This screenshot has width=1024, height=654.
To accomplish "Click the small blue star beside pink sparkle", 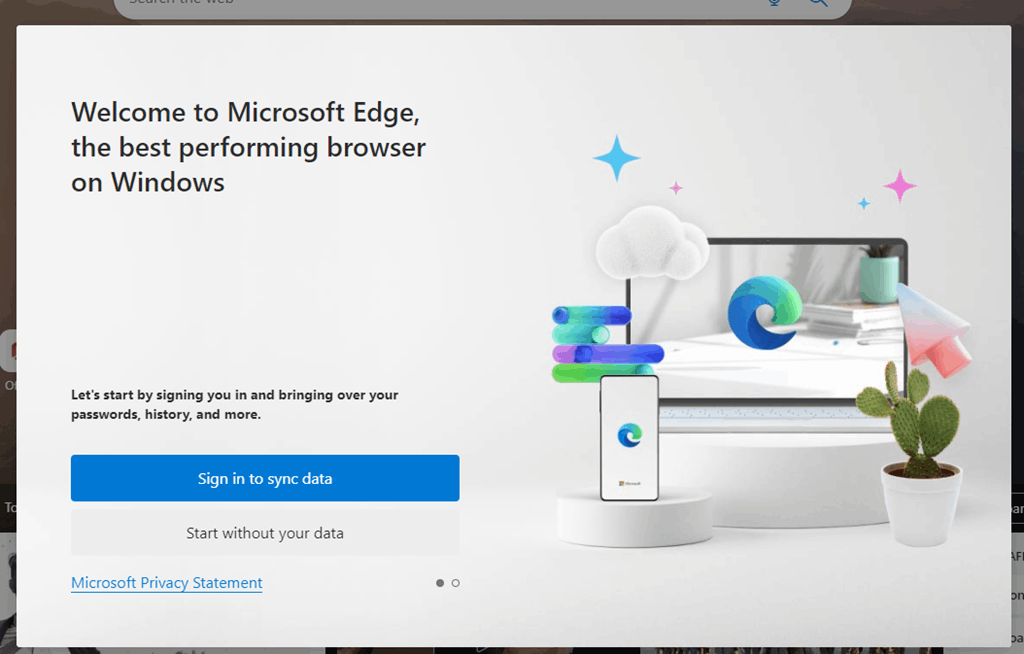I will point(864,203).
